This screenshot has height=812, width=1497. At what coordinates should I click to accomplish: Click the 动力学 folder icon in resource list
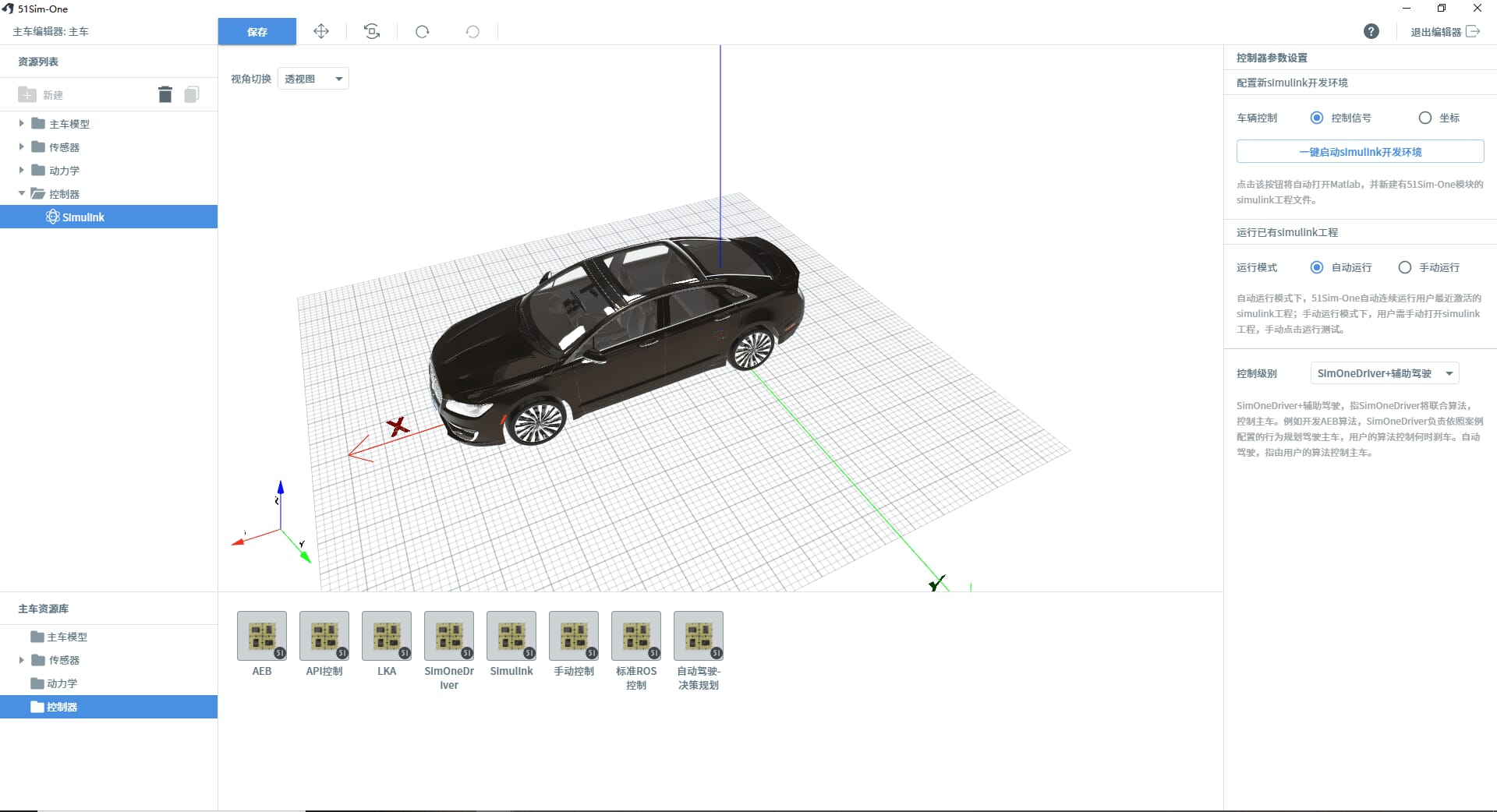pyautogui.click(x=38, y=170)
